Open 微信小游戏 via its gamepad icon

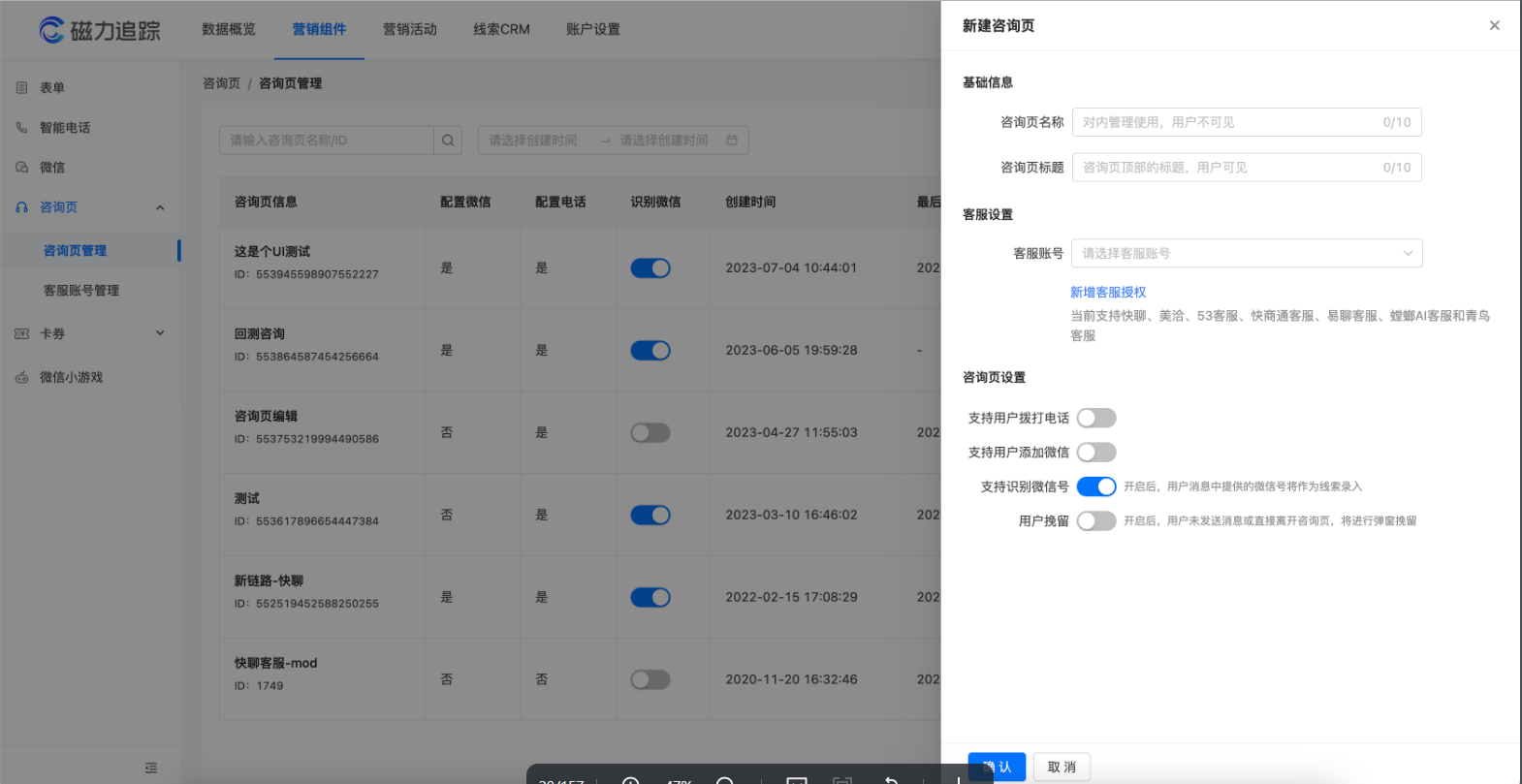coord(22,377)
